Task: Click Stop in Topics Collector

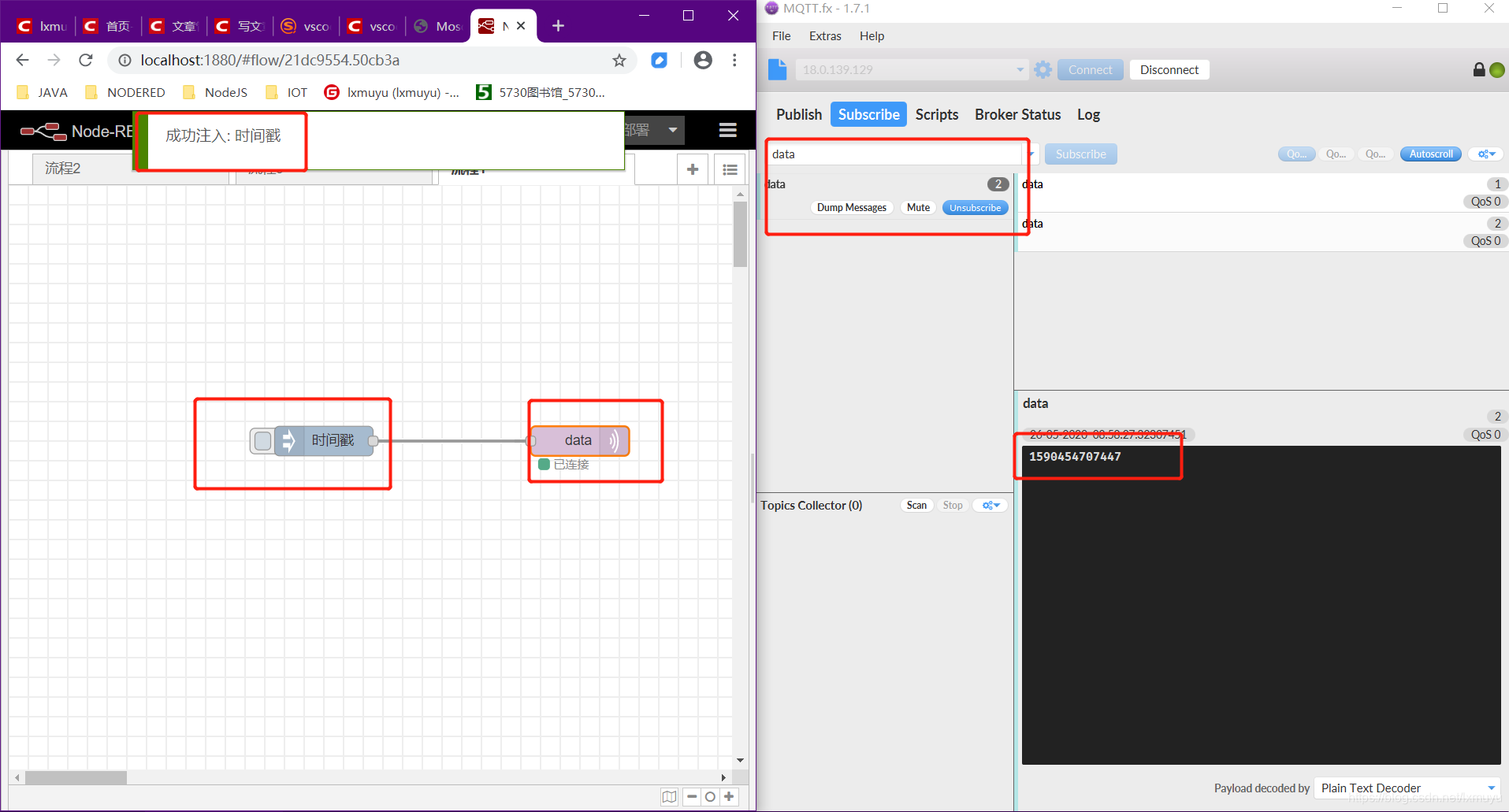Action: click(952, 505)
